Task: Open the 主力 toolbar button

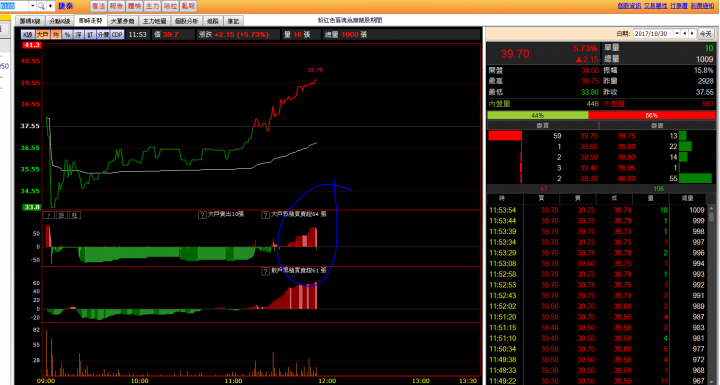Action: 152,6
